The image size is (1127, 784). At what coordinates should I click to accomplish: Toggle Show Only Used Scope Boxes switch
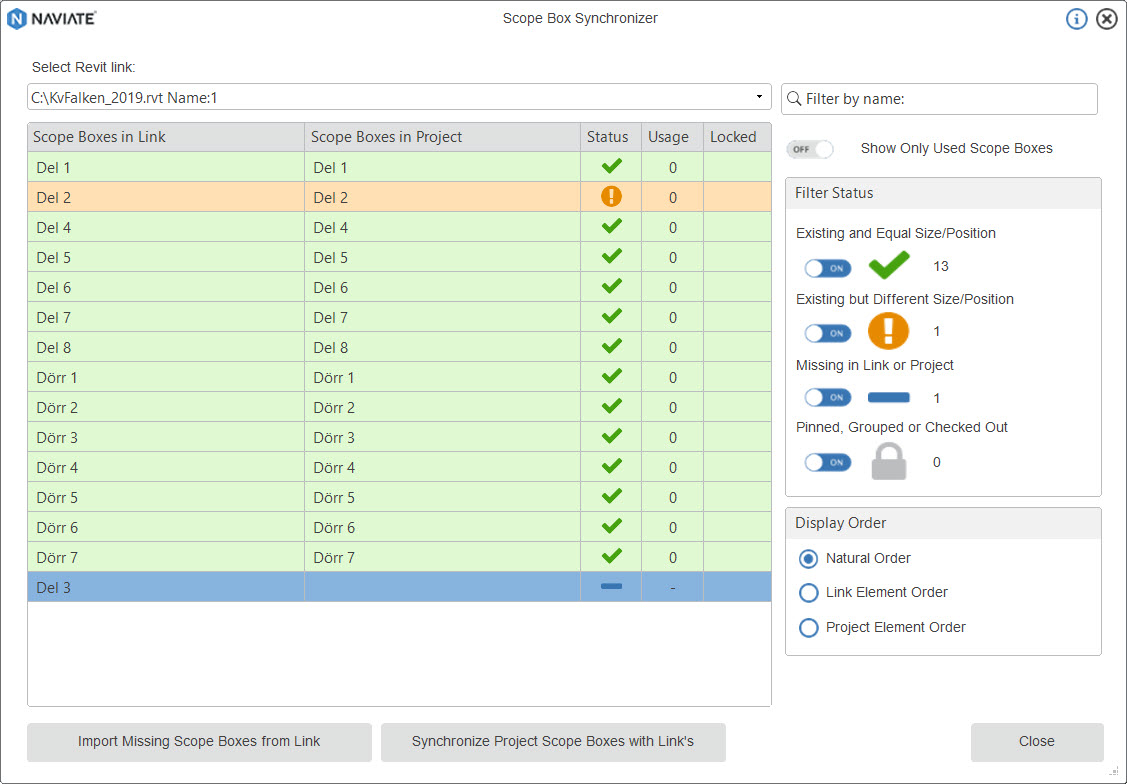click(x=810, y=149)
